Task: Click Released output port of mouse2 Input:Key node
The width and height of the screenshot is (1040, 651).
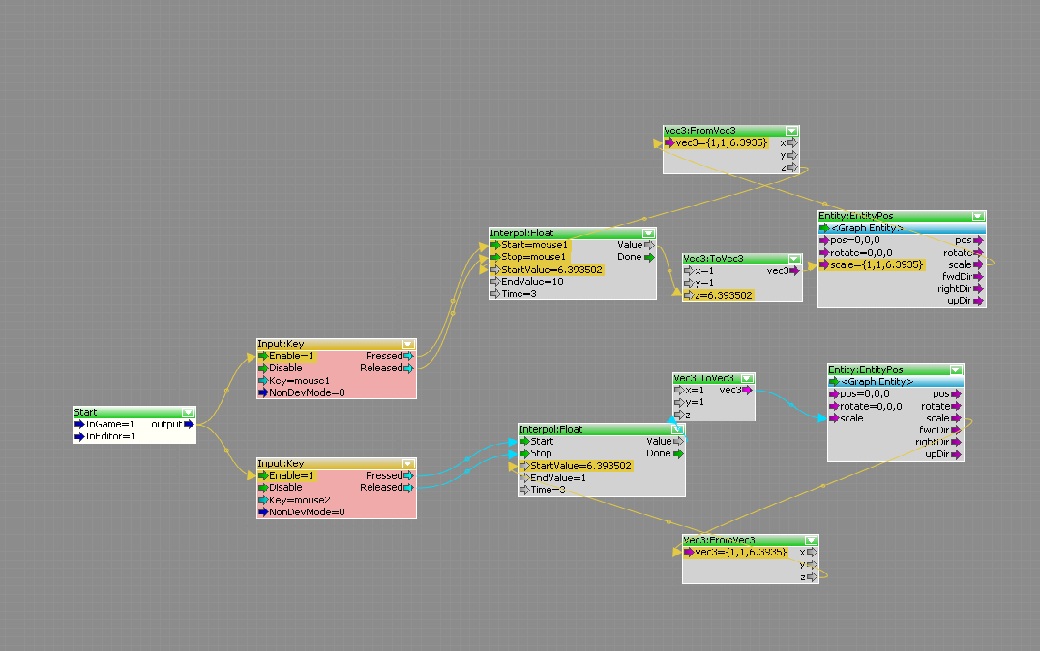Action: (408, 488)
